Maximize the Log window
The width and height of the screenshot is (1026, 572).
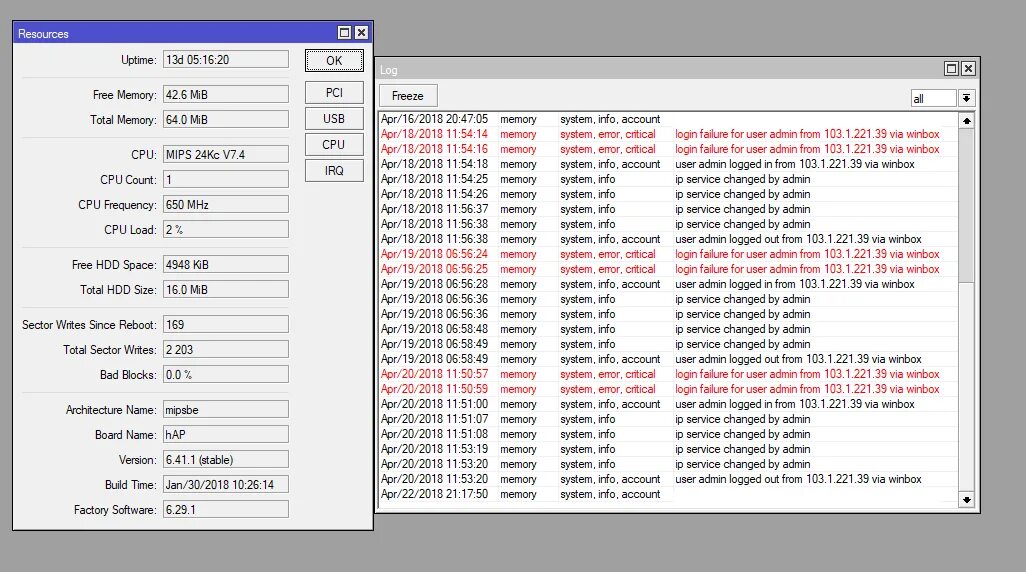pyautogui.click(x=951, y=68)
